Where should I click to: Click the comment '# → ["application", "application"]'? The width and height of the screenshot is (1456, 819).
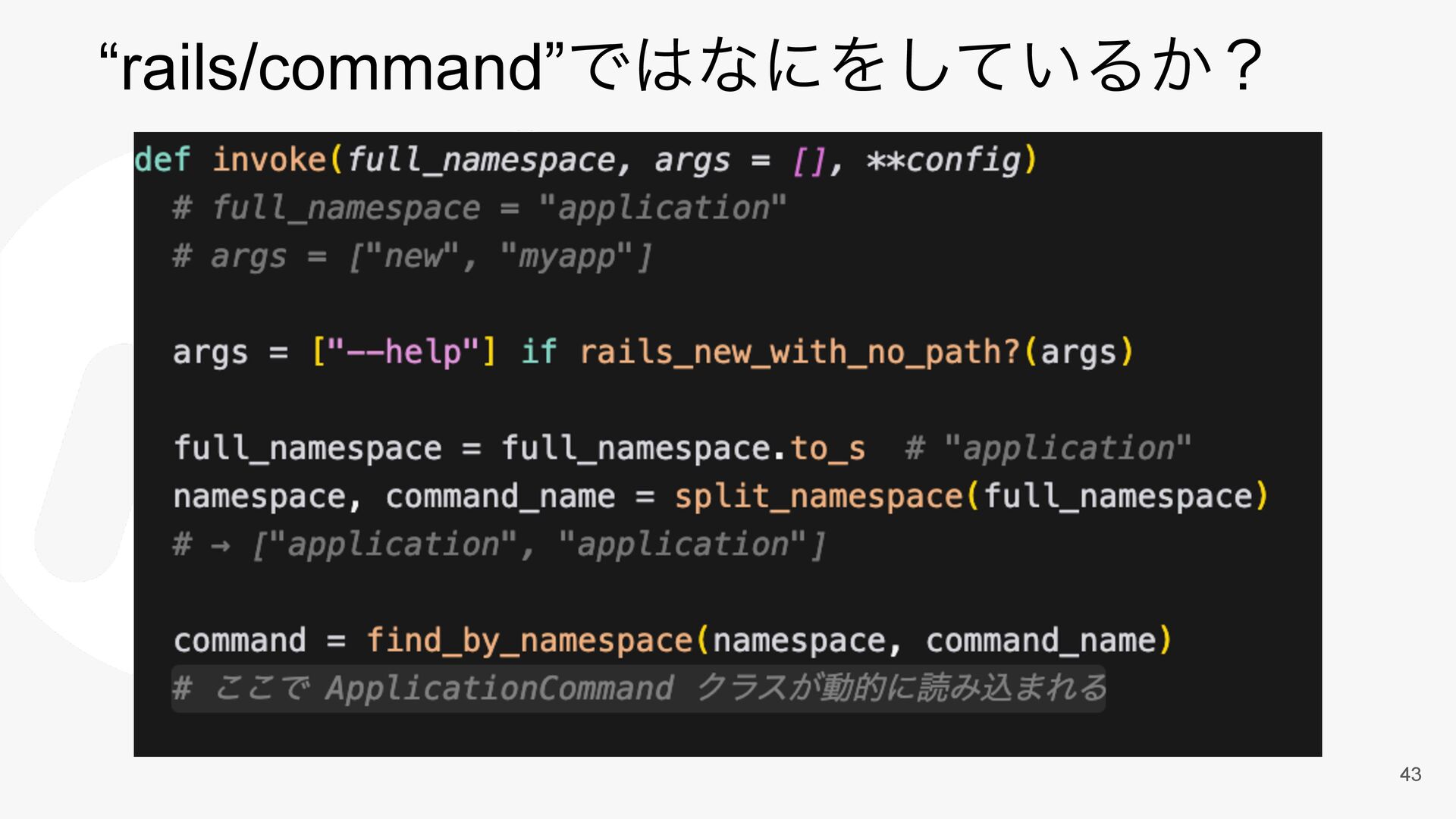tap(499, 545)
